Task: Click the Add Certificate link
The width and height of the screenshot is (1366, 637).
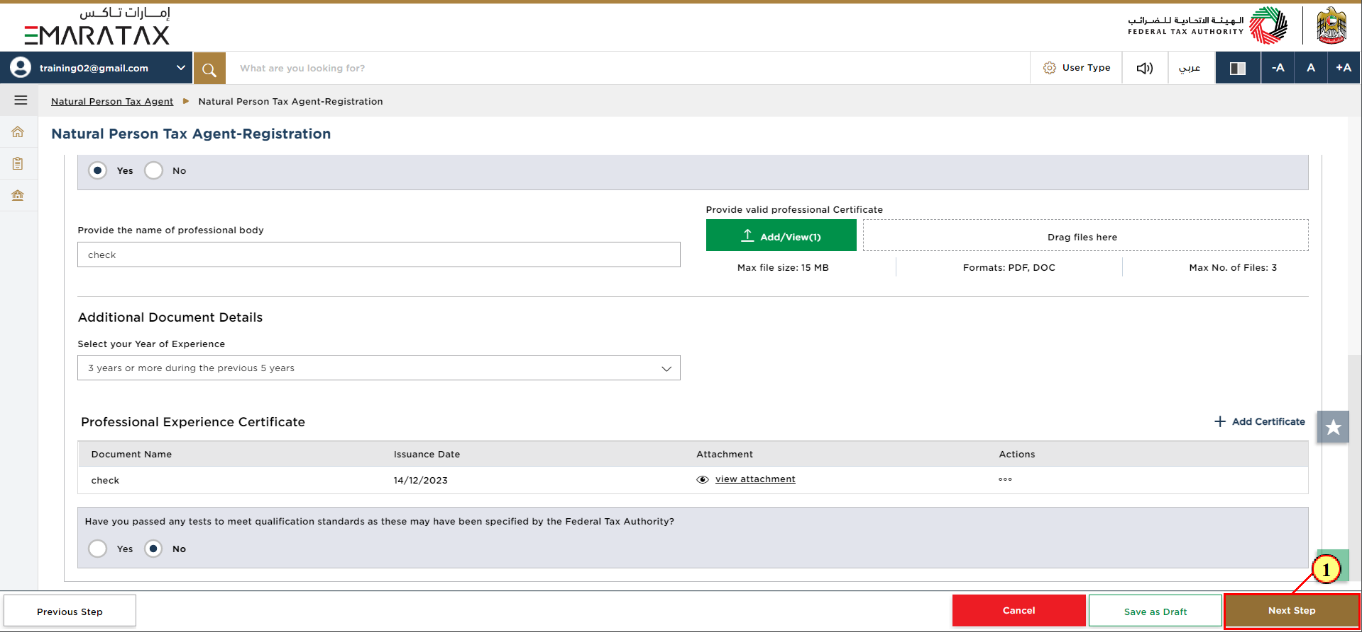Action: point(1259,422)
